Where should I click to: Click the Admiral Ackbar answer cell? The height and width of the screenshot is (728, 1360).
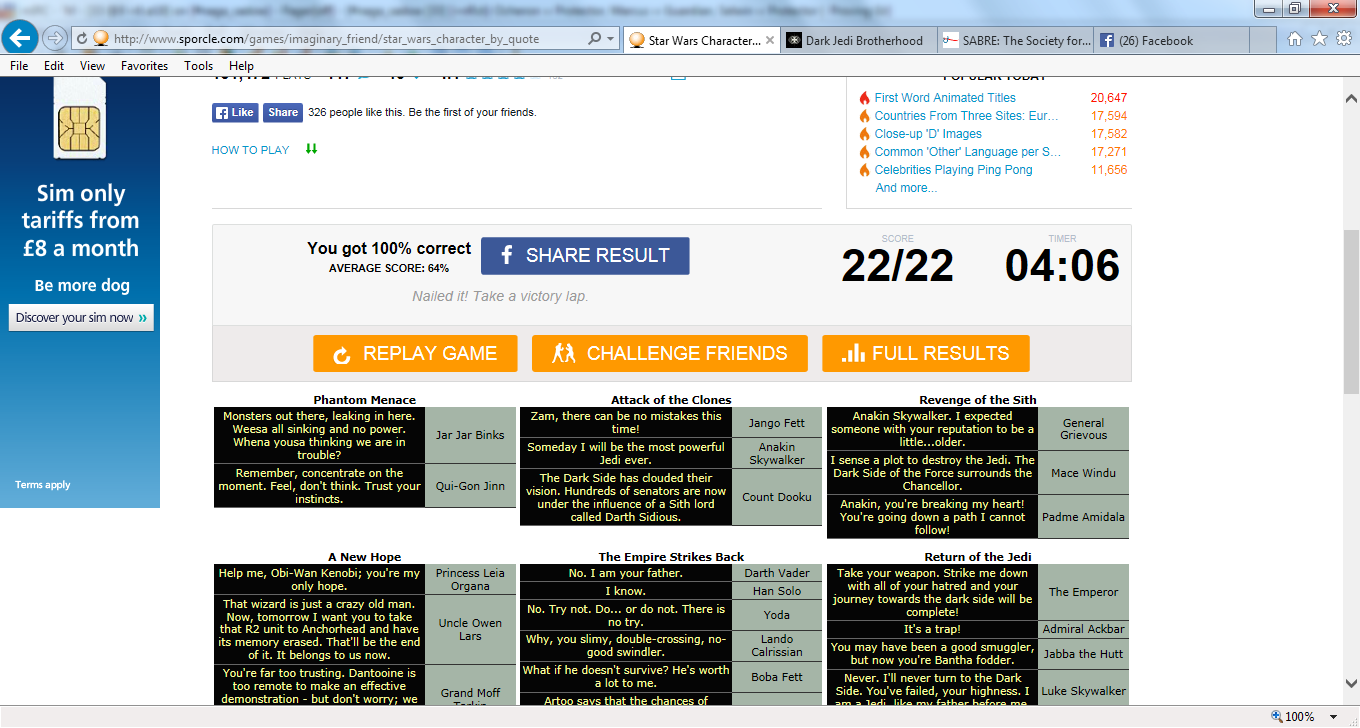pyautogui.click(x=1084, y=629)
